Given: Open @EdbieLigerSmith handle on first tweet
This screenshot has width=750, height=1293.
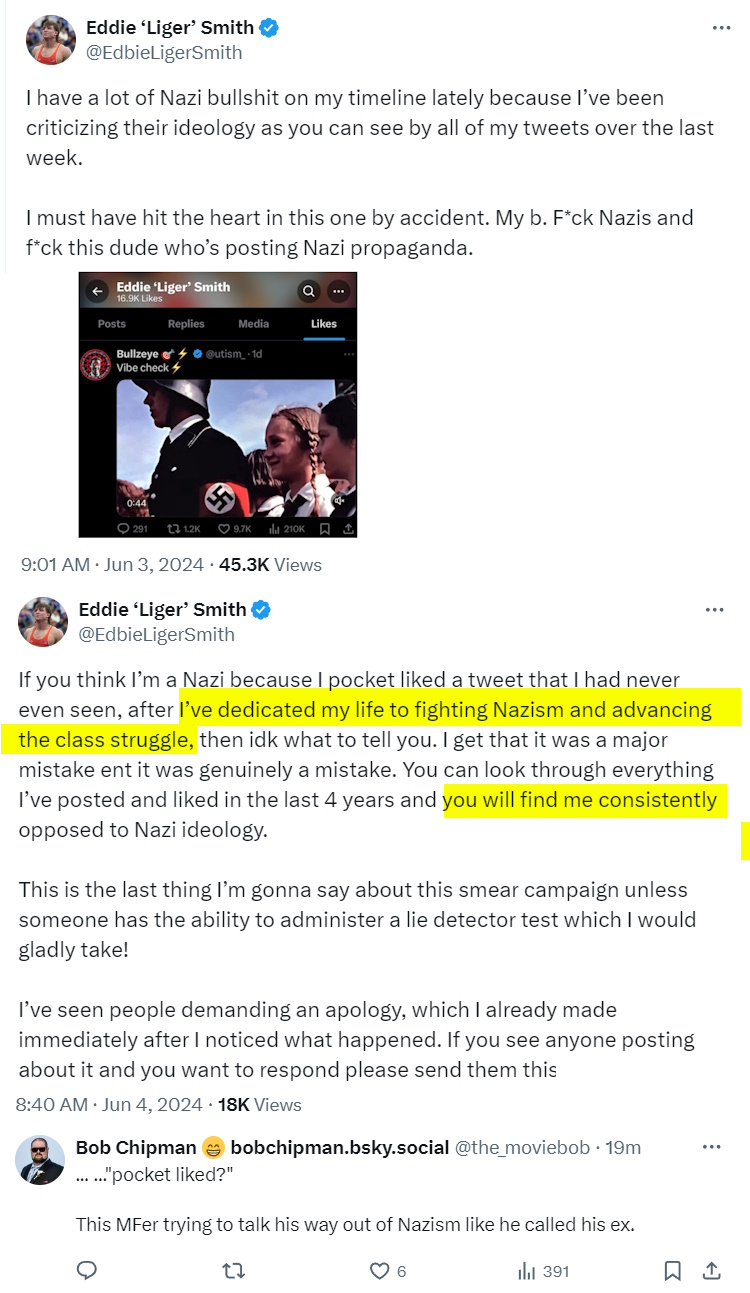Looking at the screenshot, I should (x=164, y=53).
